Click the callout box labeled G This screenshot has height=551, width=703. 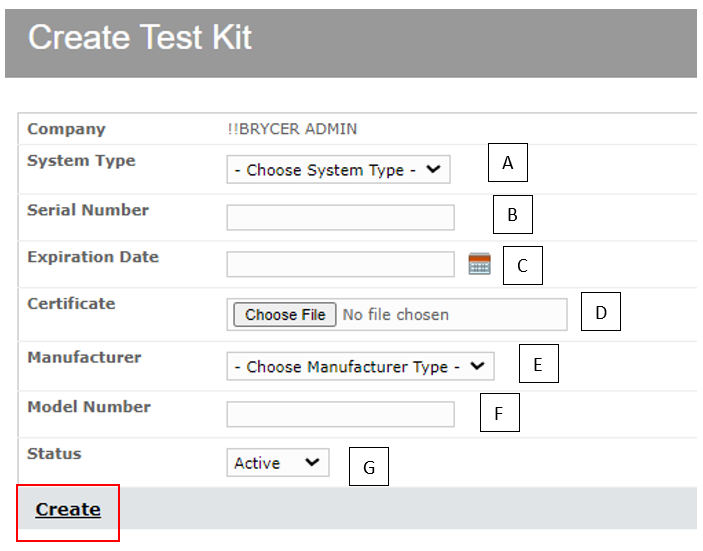tap(369, 467)
